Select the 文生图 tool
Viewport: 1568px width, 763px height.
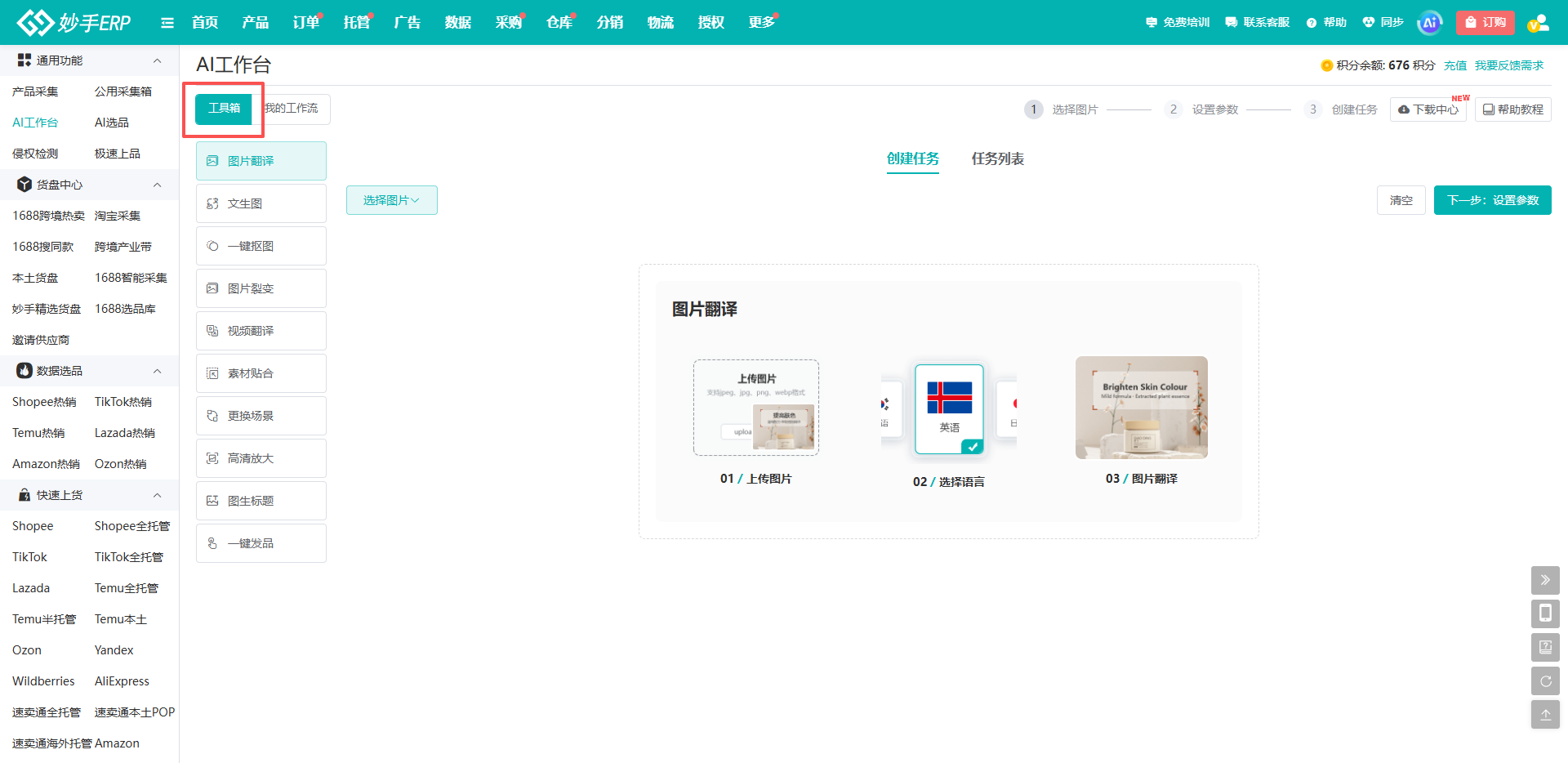261,203
